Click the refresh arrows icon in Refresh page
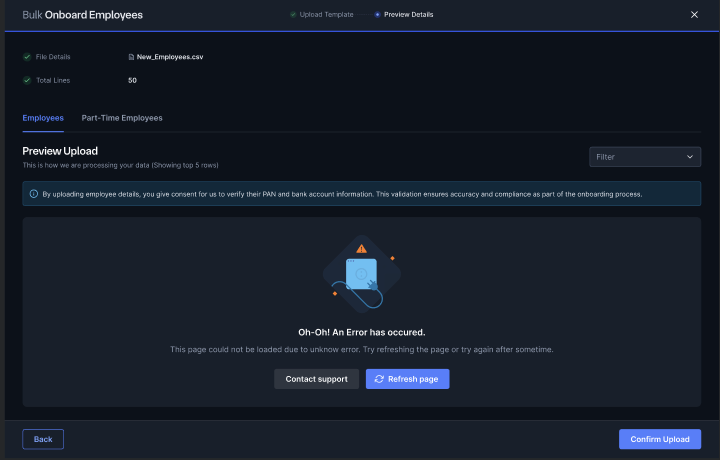 379,379
